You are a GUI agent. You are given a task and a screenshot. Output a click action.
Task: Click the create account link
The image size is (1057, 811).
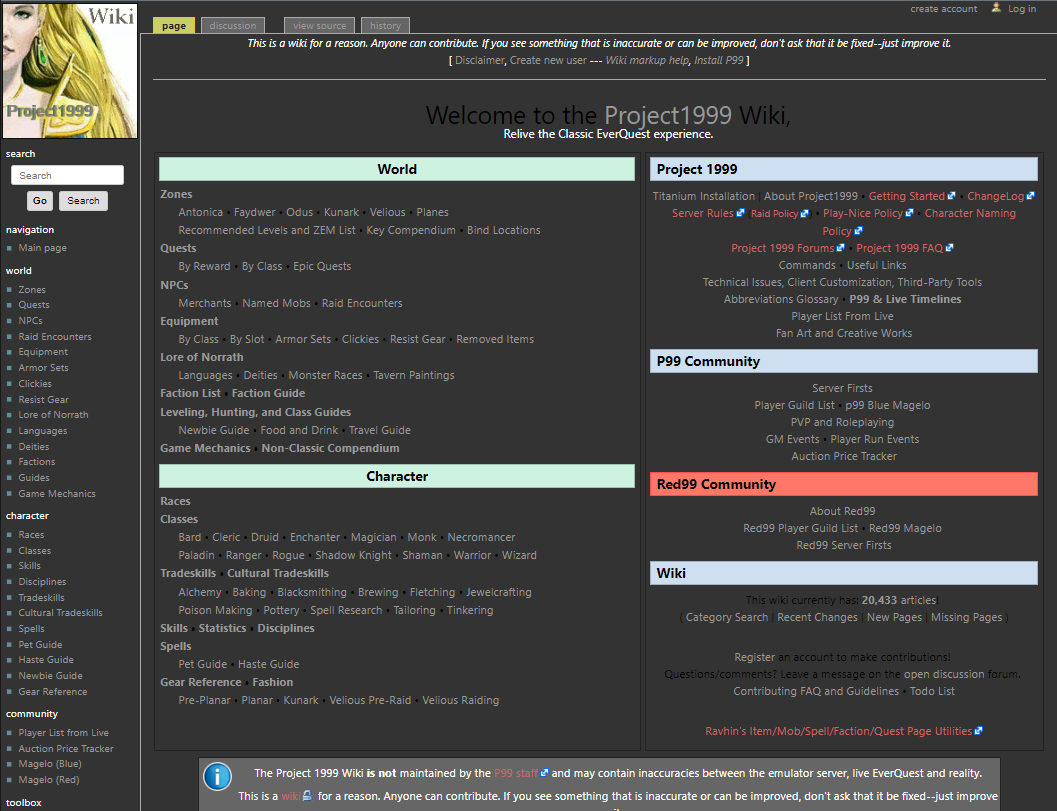coord(944,9)
